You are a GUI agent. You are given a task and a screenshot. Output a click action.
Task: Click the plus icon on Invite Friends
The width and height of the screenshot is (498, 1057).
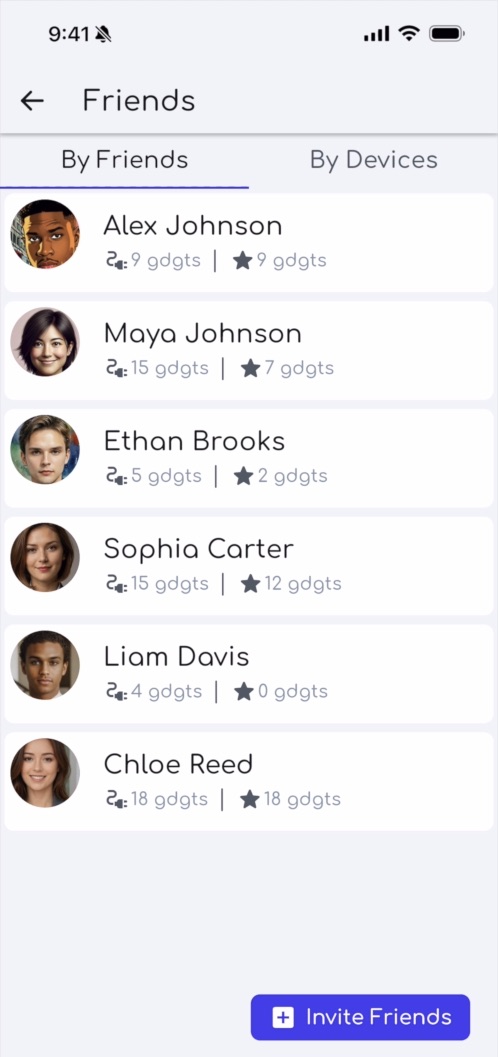click(x=282, y=1017)
